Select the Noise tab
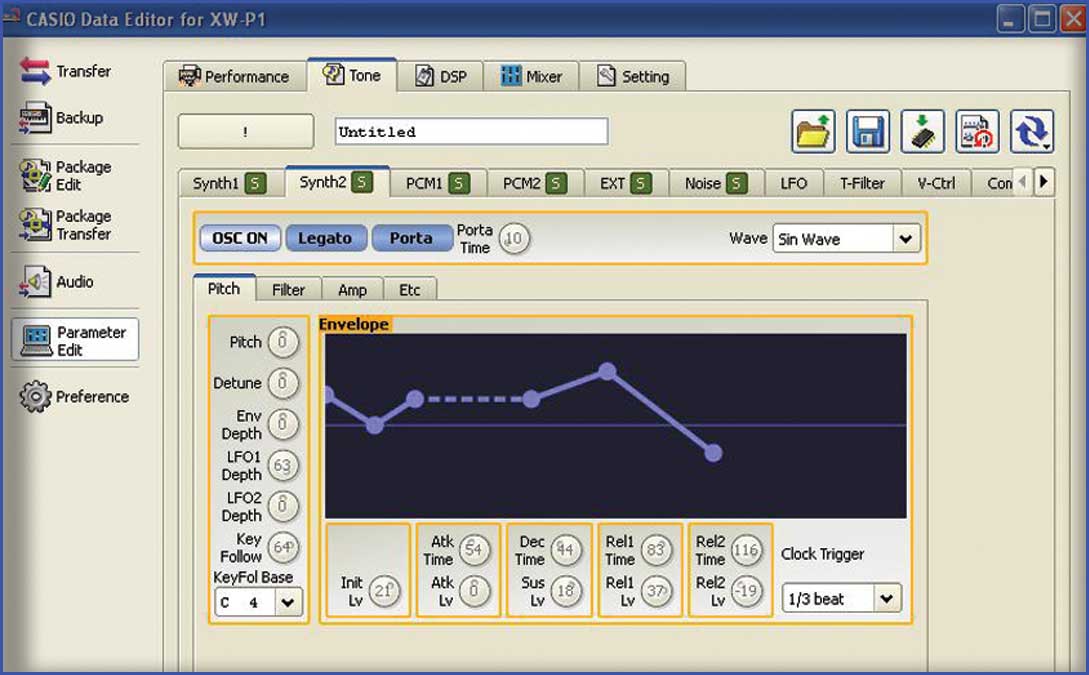1089x675 pixels. point(716,183)
